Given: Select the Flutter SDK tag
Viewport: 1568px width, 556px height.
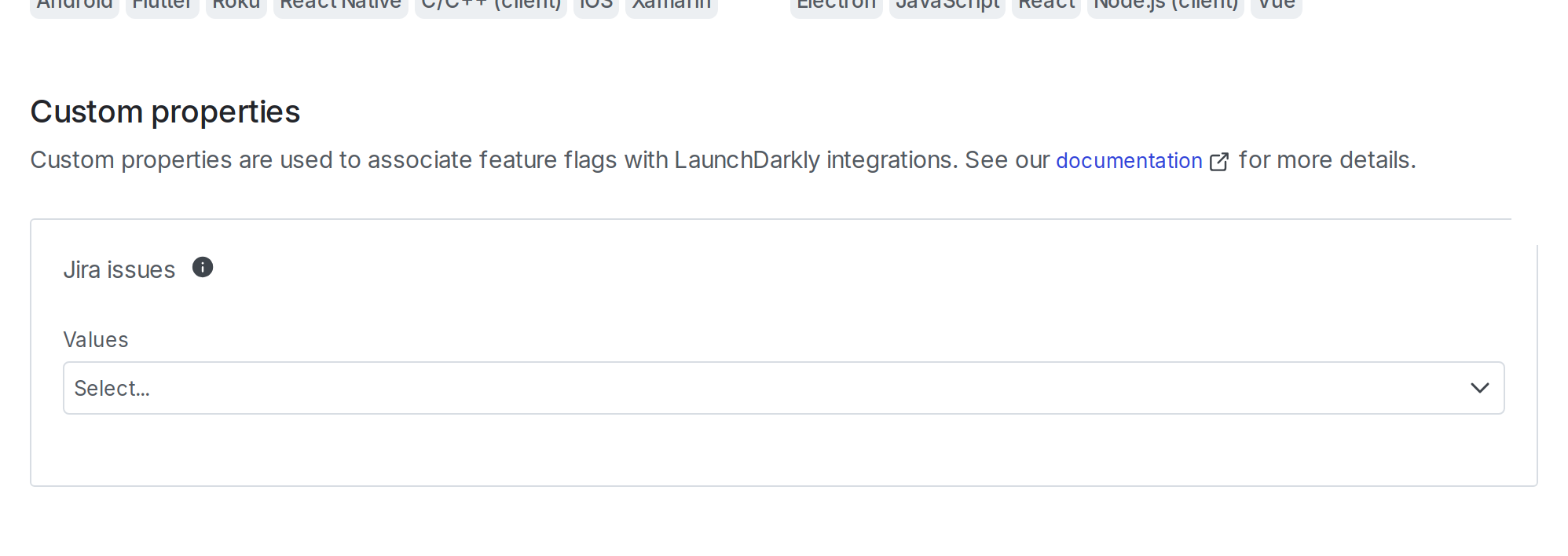Looking at the screenshot, I should (x=162, y=5).
